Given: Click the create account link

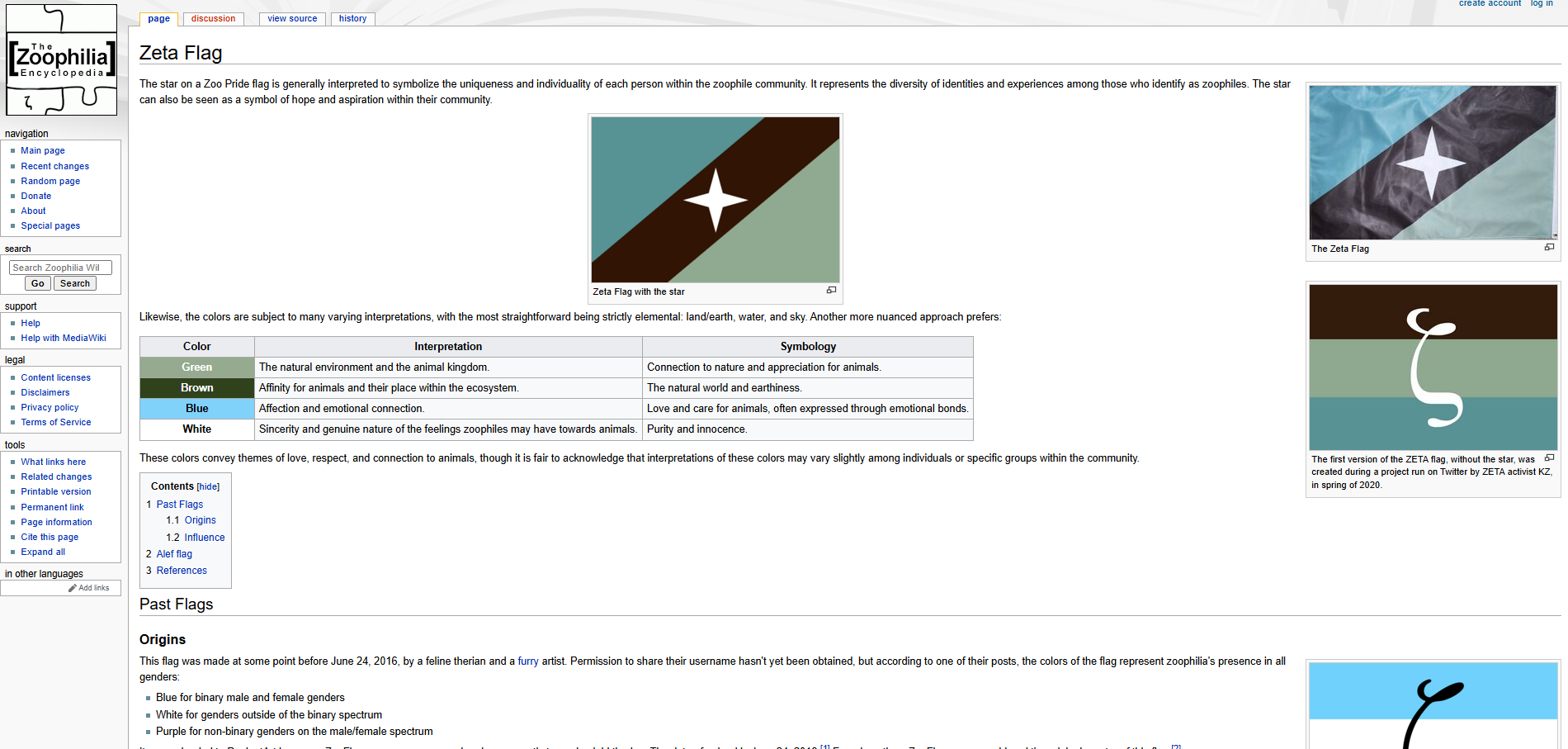Looking at the screenshot, I should [1490, 3].
